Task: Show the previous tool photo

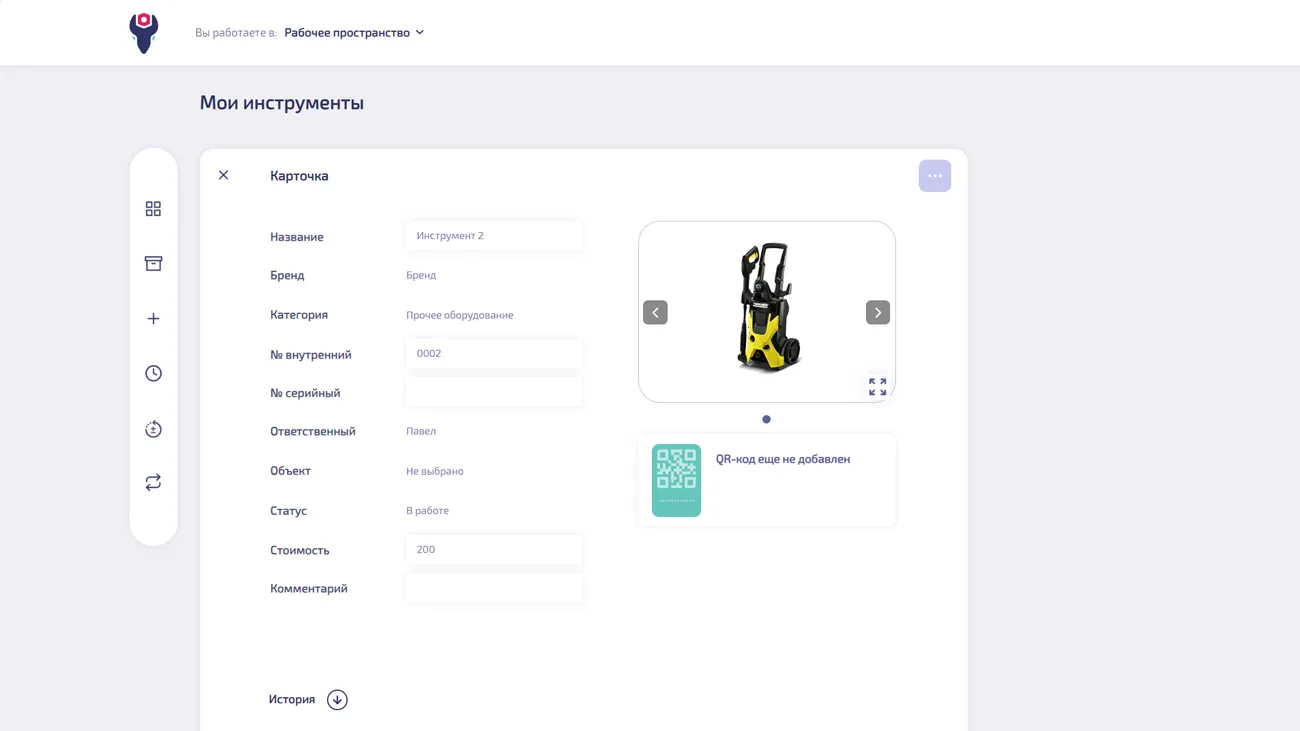Action: 655,313
